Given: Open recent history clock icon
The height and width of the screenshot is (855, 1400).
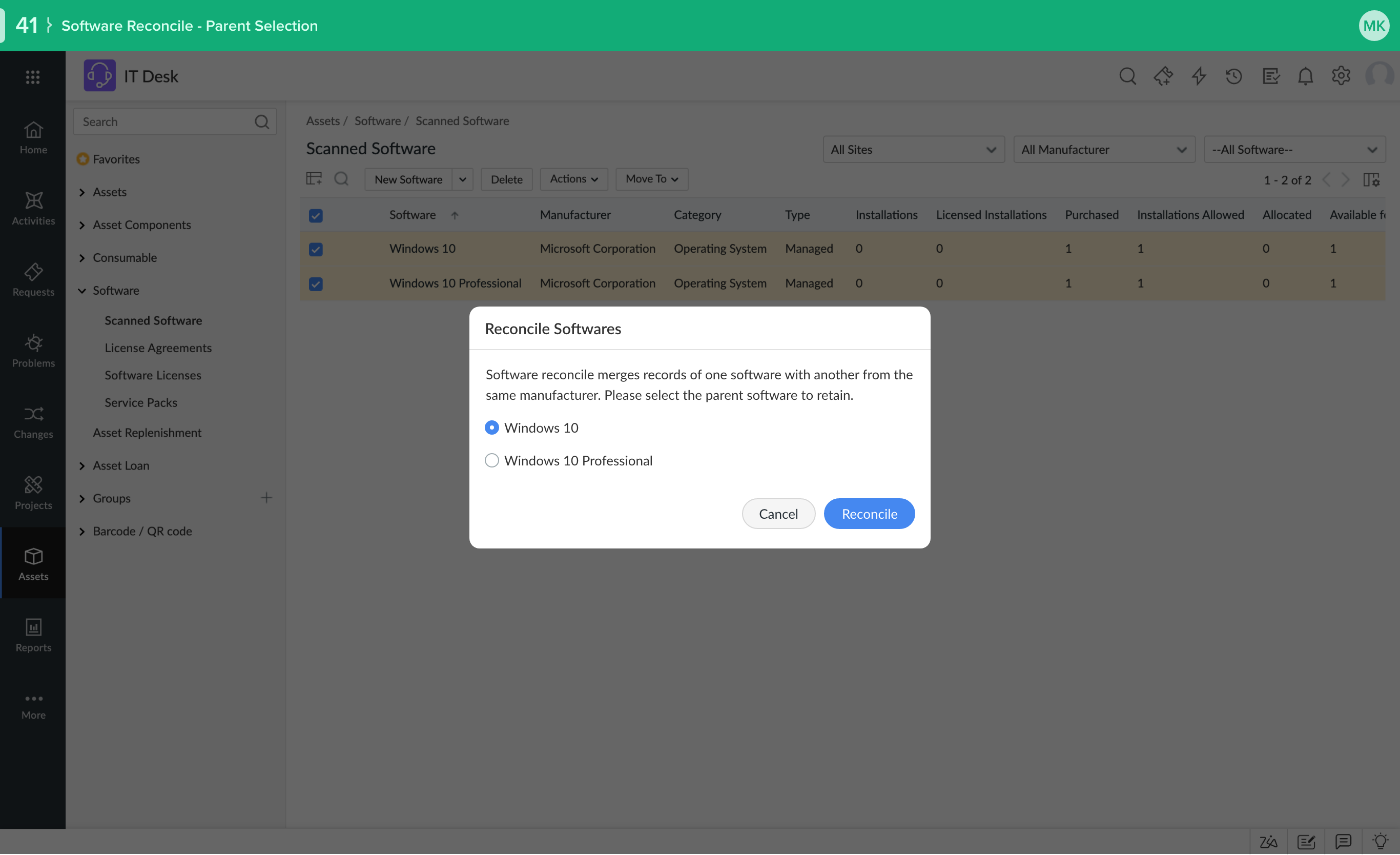Looking at the screenshot, I should pyautogui.click(x=1234, y=76).
